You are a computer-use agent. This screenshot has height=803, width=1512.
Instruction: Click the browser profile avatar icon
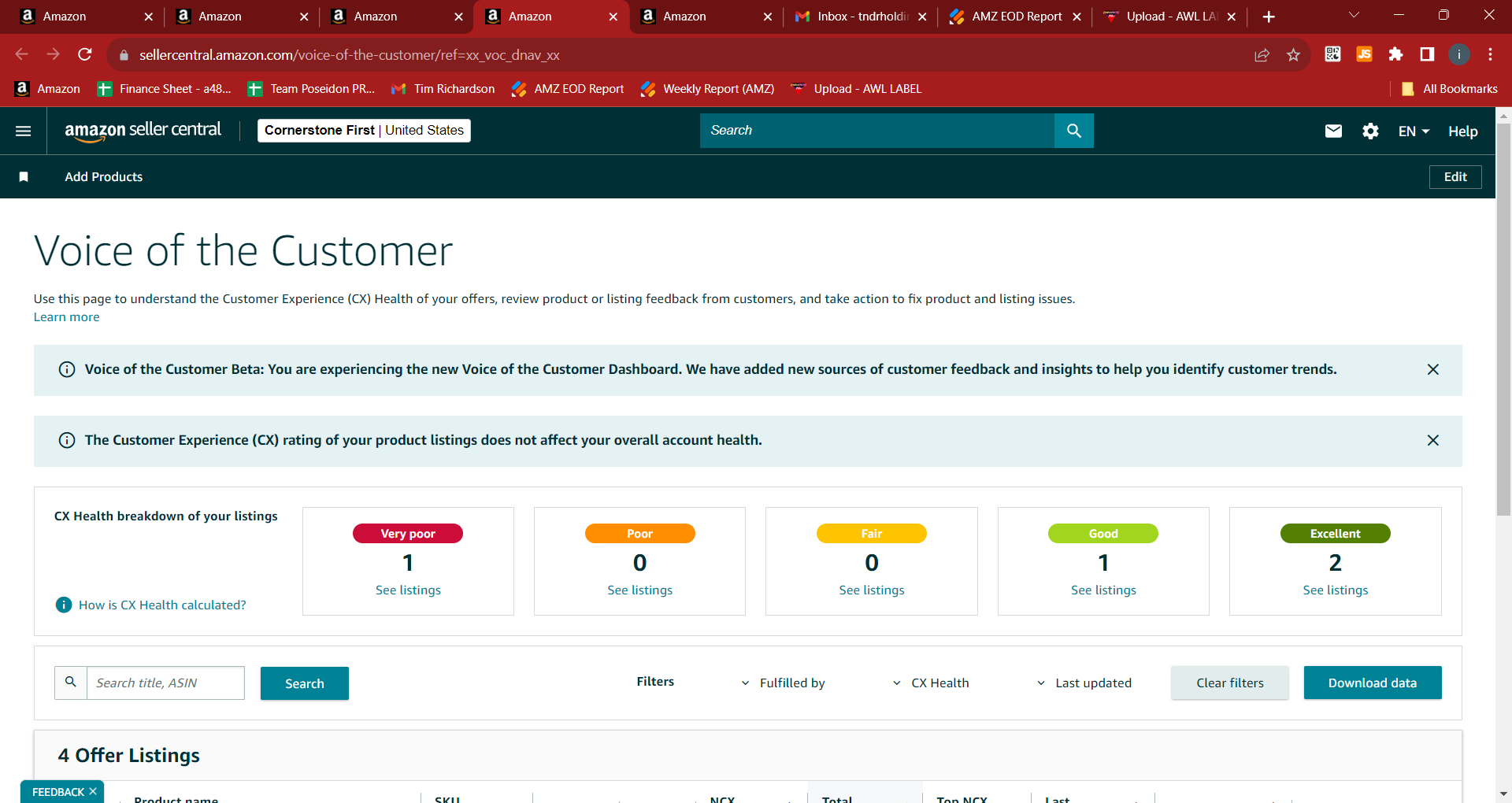1458,54
